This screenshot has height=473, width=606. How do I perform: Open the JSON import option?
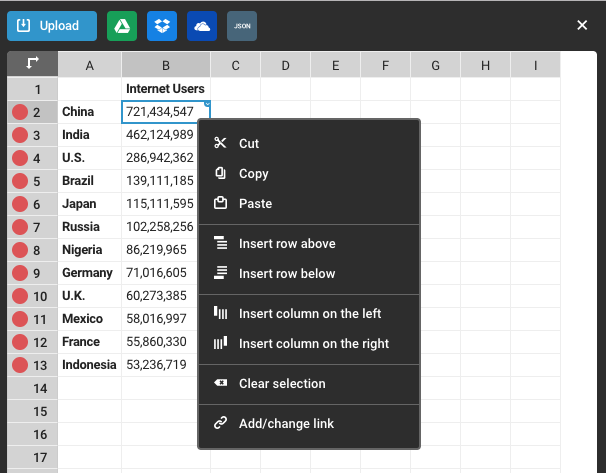click(242, 26)
